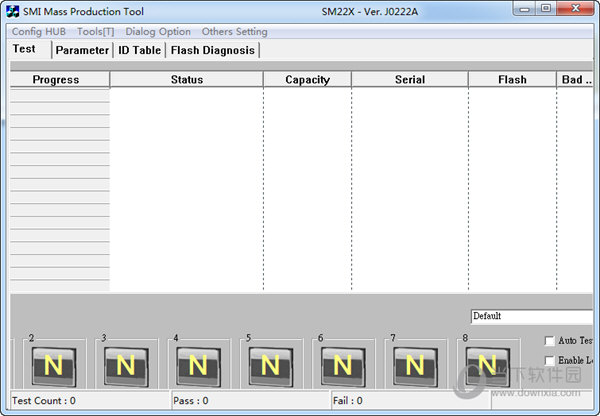Close the SMI Mass Production Tool window
The height and width of the screenshot is (416, 600).
(576, 8)
